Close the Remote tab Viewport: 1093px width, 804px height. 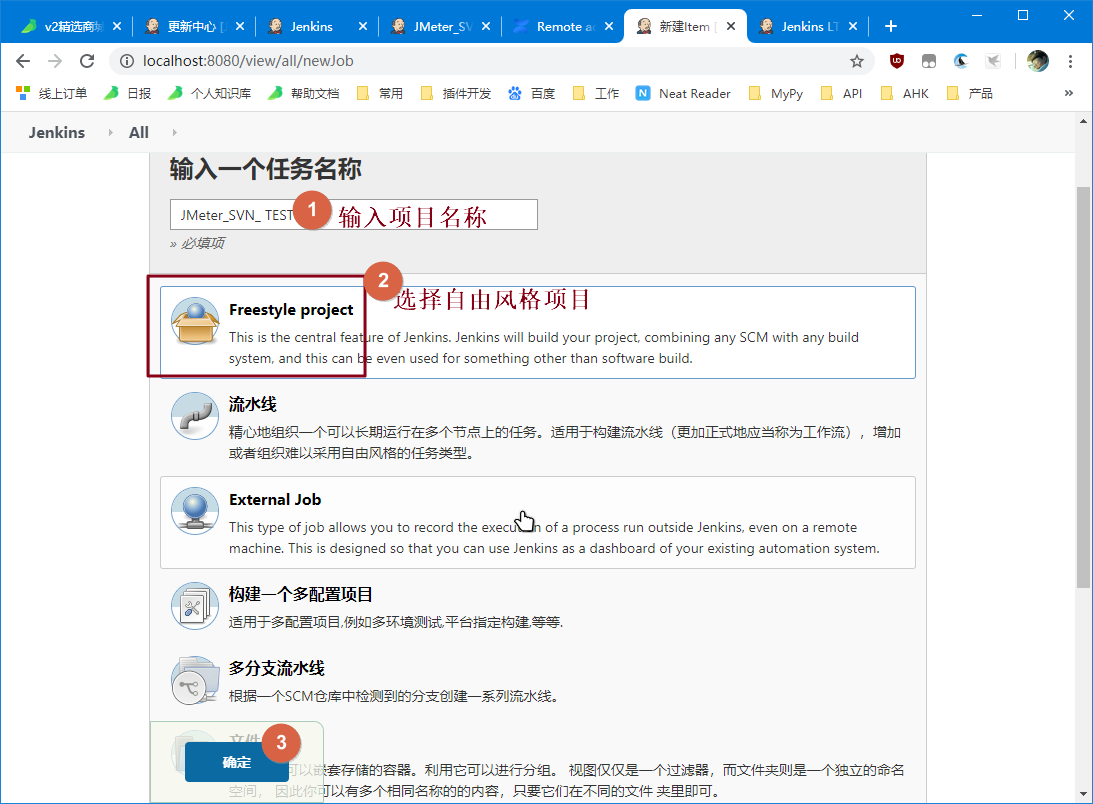pos(609,26)
